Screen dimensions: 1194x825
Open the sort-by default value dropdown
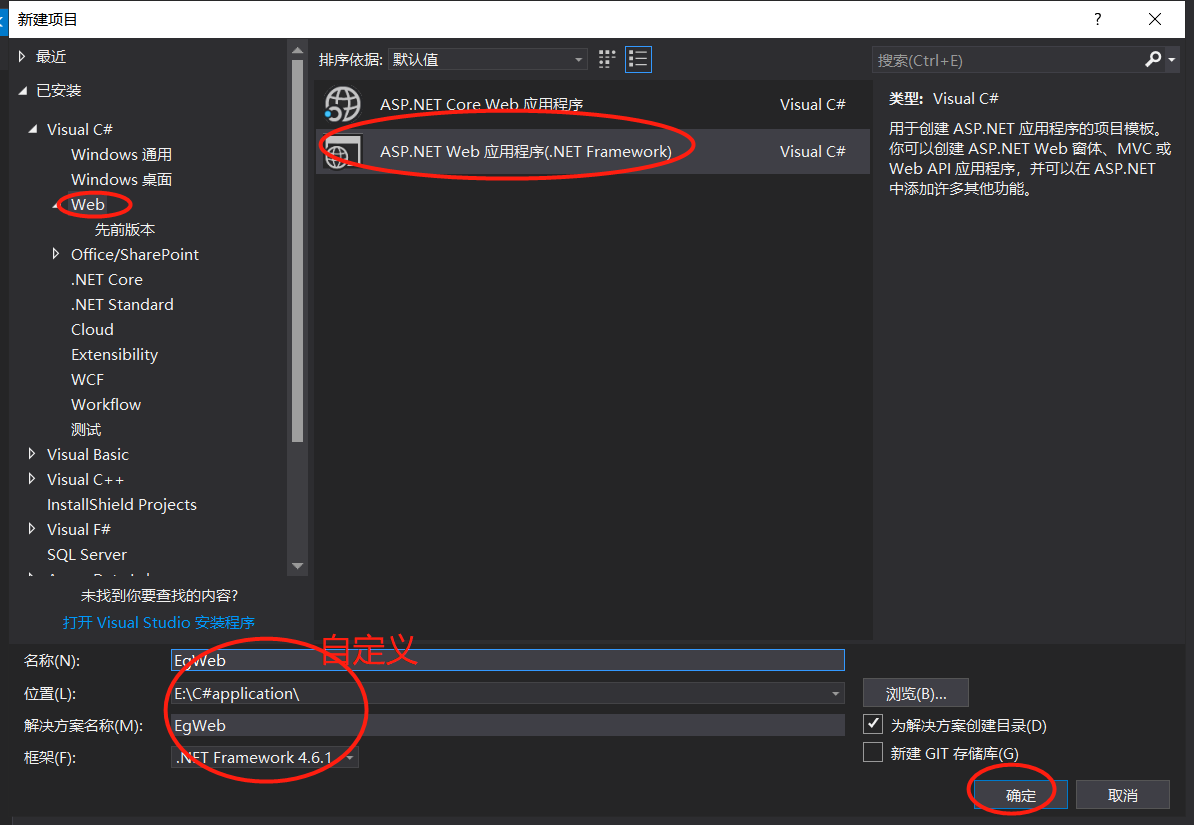[487, 59]
